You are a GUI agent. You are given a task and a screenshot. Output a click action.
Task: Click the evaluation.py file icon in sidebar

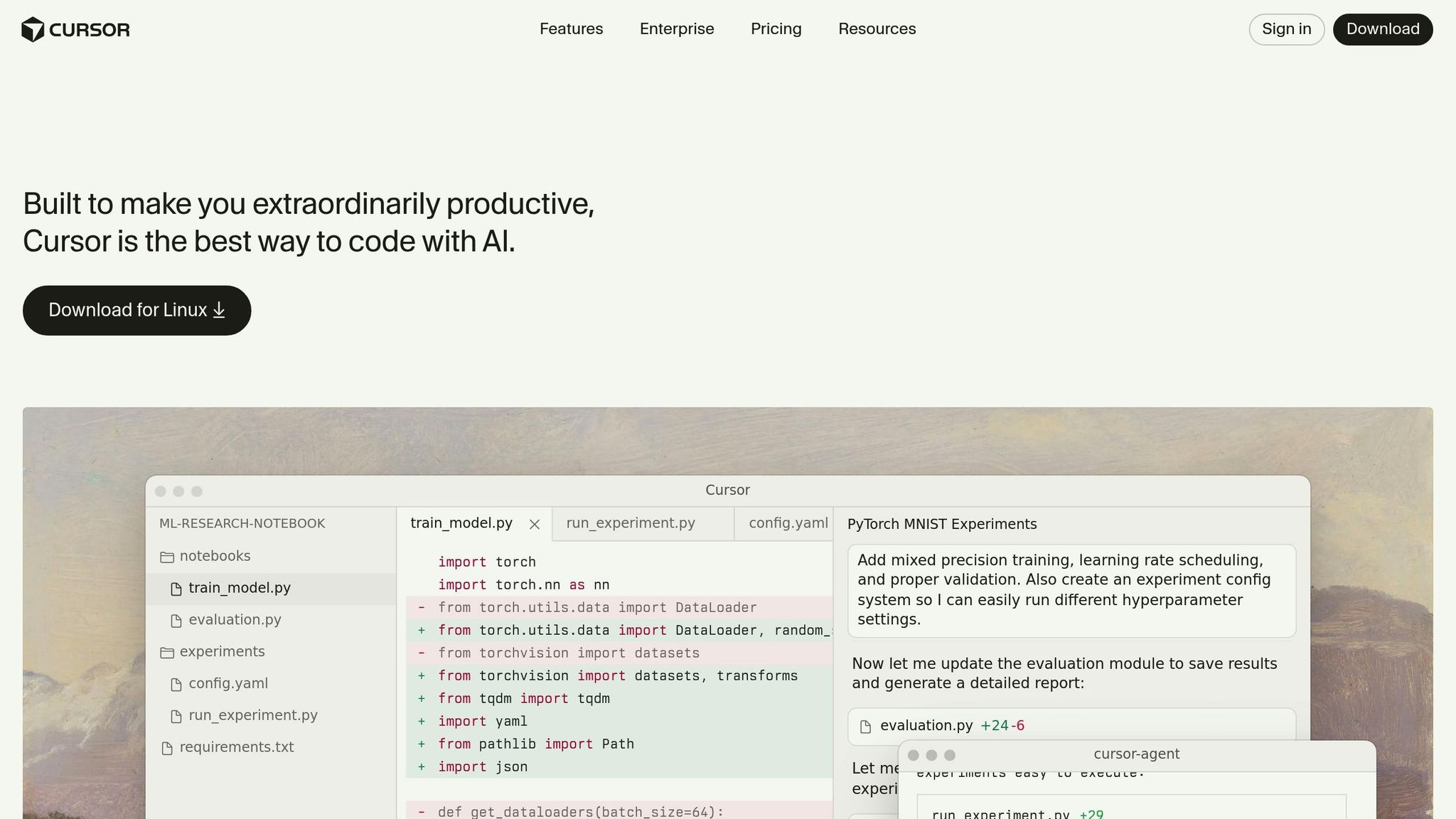(176, 621)
